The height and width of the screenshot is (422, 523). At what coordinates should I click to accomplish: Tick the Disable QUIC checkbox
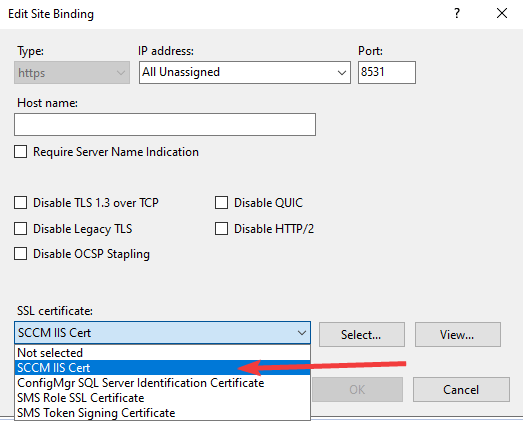coord(221,203)
